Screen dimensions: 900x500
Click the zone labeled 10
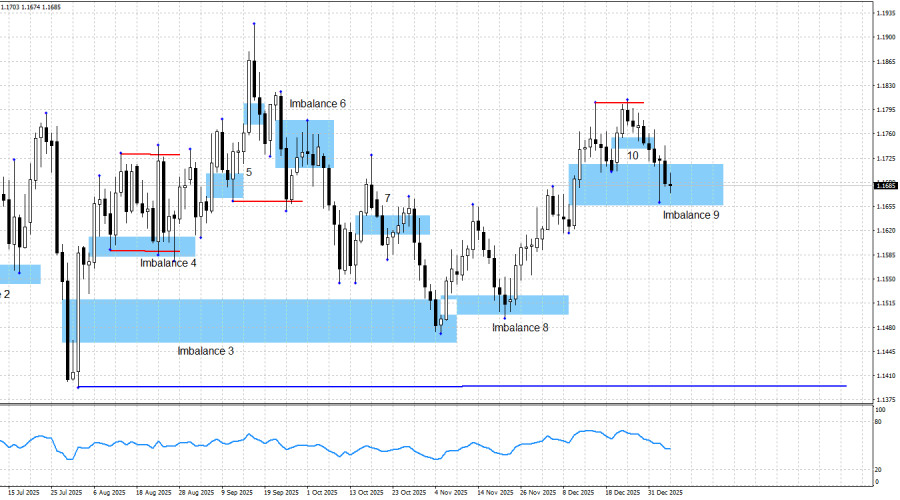pos(632,142)
